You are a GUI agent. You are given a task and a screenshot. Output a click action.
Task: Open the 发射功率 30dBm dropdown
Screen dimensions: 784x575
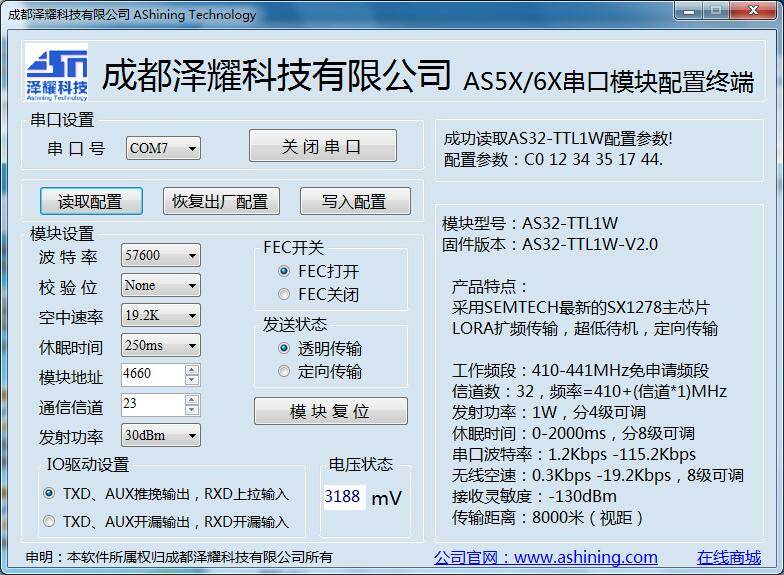tap(160, 436)
